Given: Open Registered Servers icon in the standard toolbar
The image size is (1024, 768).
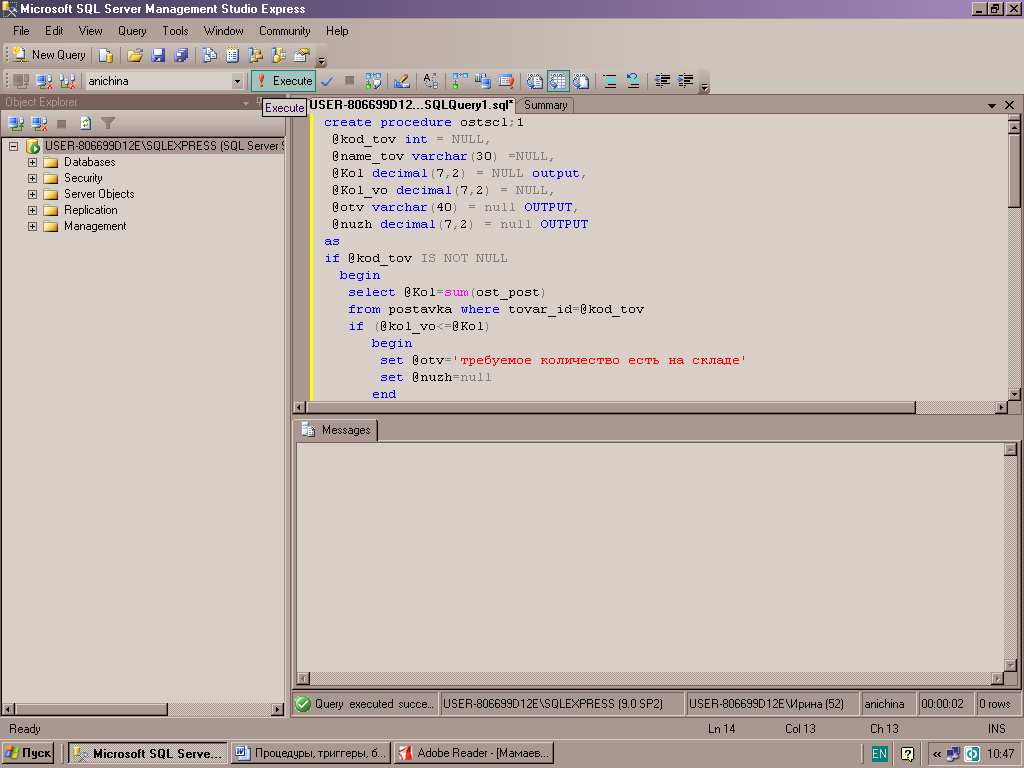Looking at the screenshot, I should pos(210,56).
